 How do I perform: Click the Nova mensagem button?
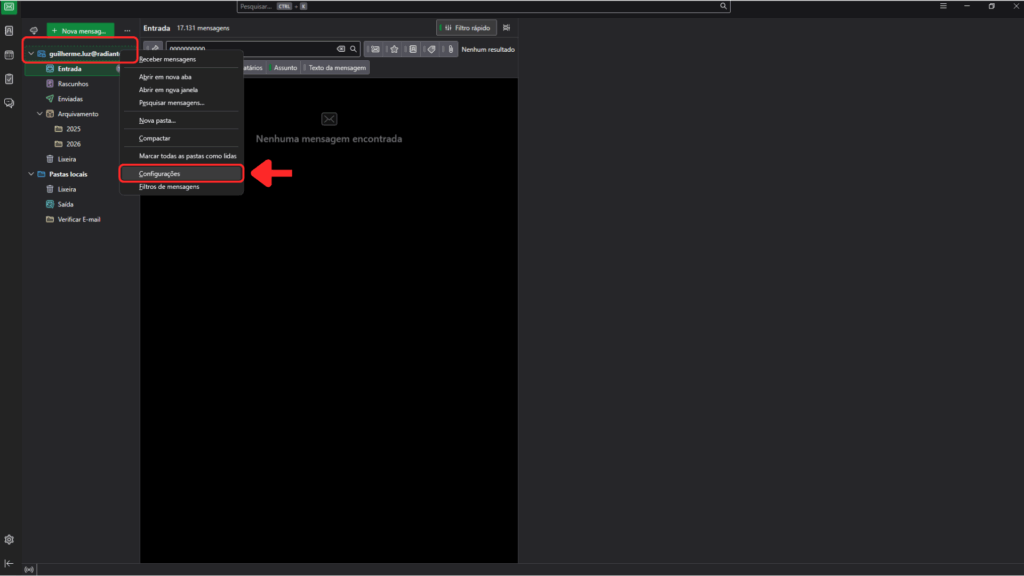click(80, 31)
